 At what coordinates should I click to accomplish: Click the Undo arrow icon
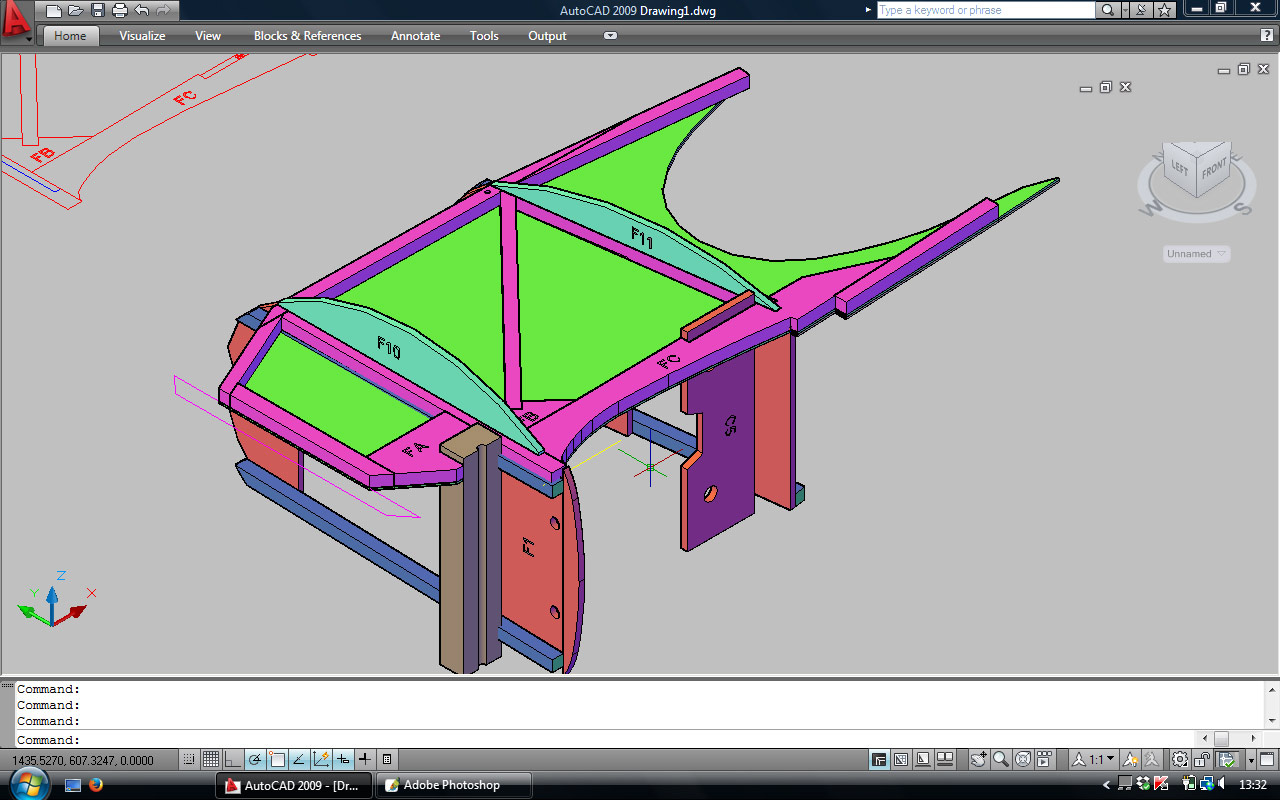142,11
